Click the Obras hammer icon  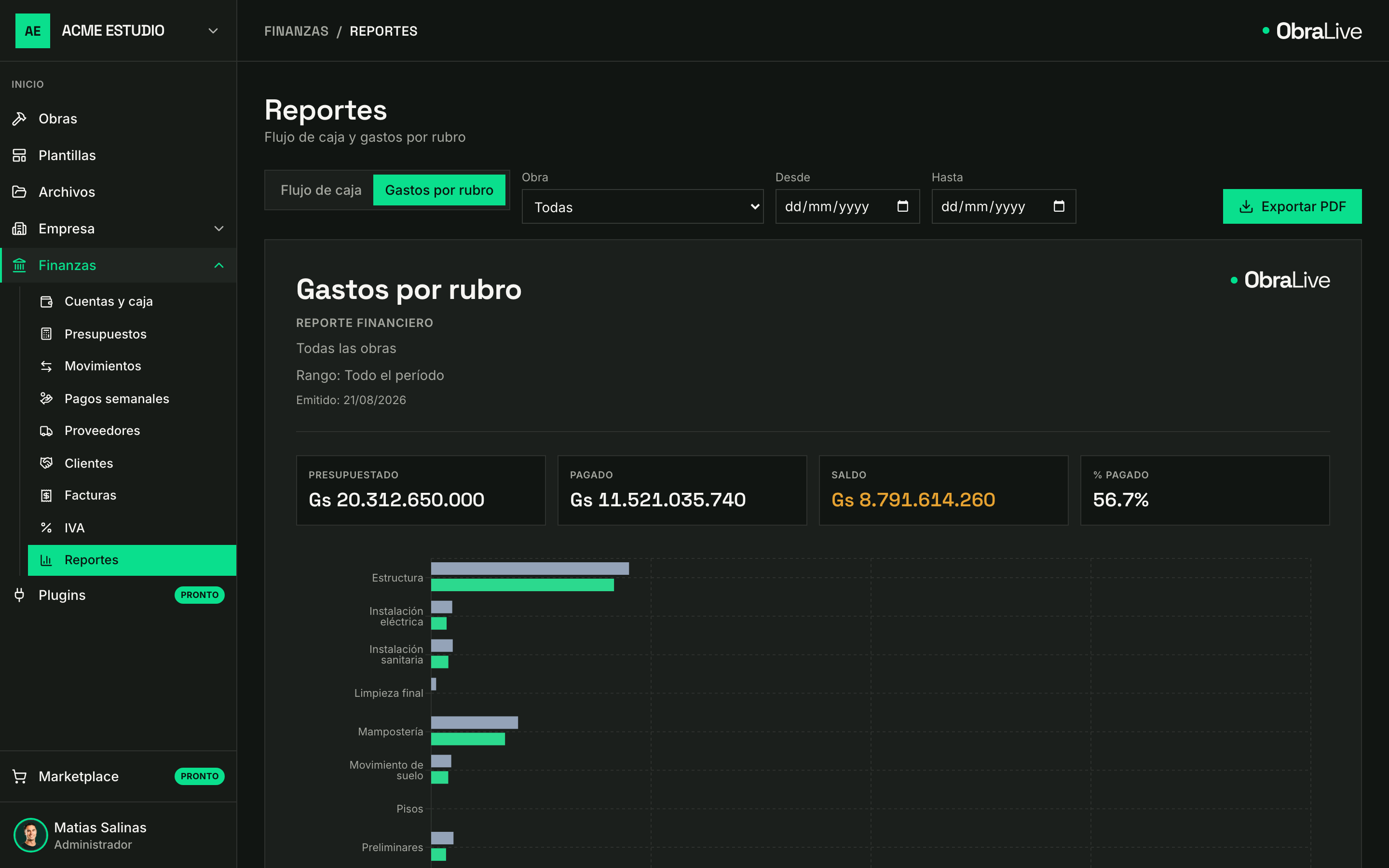[19, 119]
